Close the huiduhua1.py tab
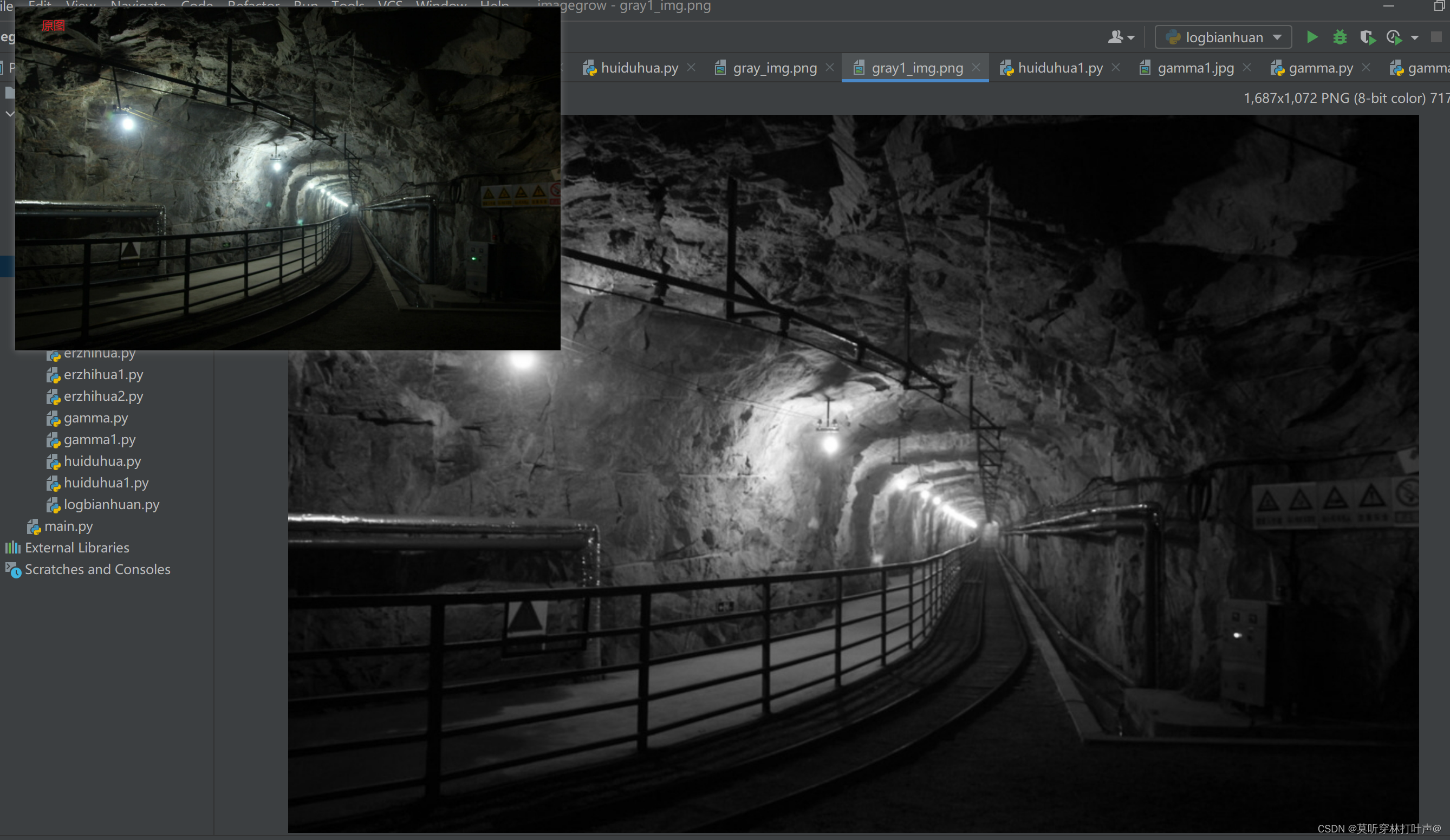The height and width of the screenshot is (840, 1450). click(x=1116, y=68)
